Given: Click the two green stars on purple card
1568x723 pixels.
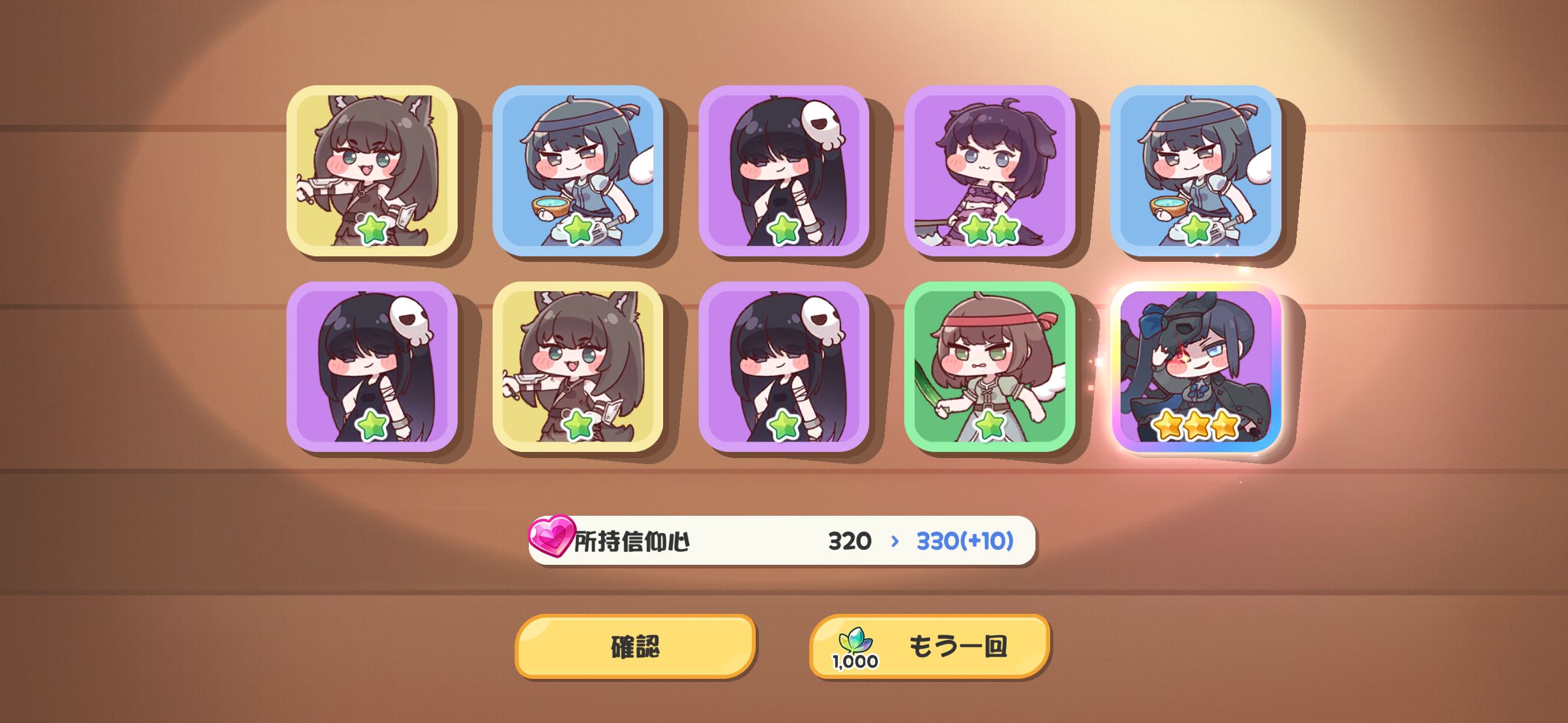Looking at the screenshot, I should click(x=990, y=230).
